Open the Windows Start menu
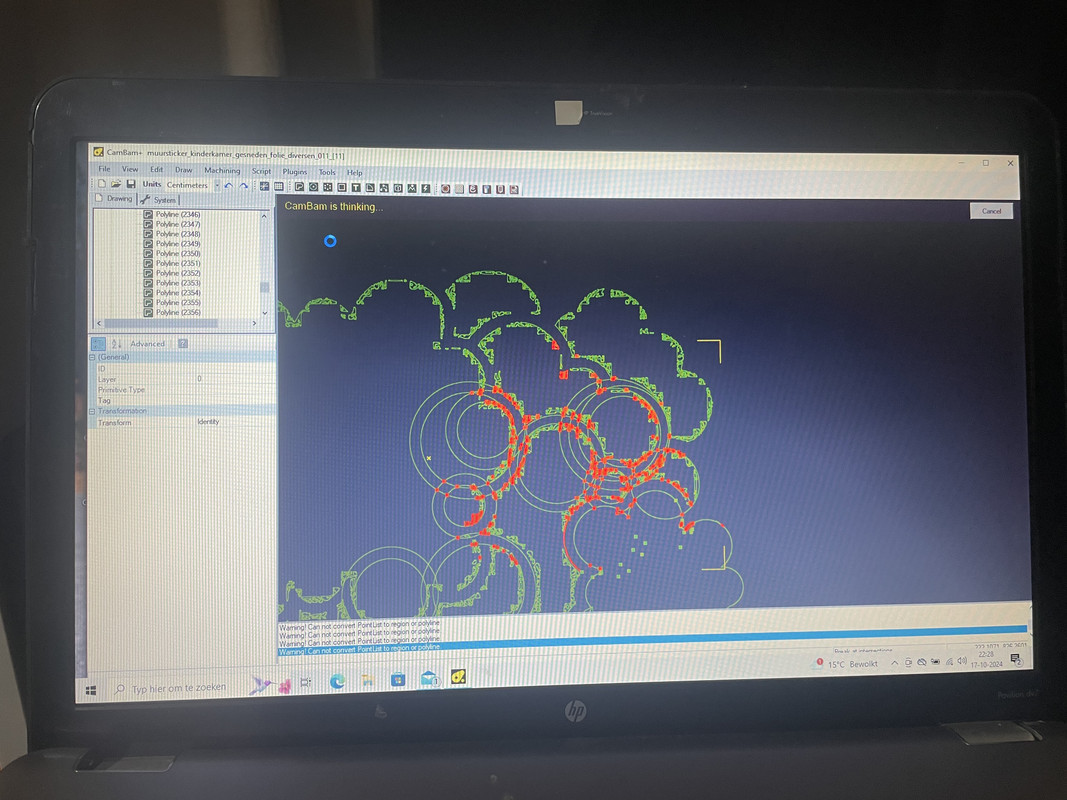The height and width of the screenshot is (800, 1067). click(91, 690)
